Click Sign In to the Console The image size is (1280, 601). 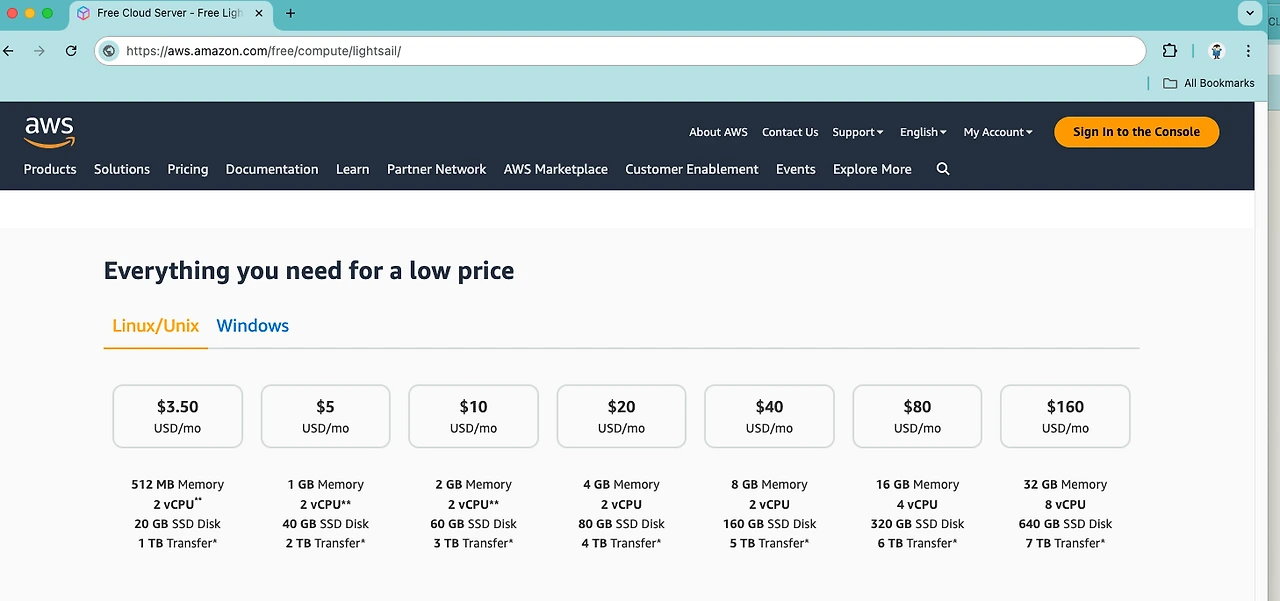[1136, 132]
